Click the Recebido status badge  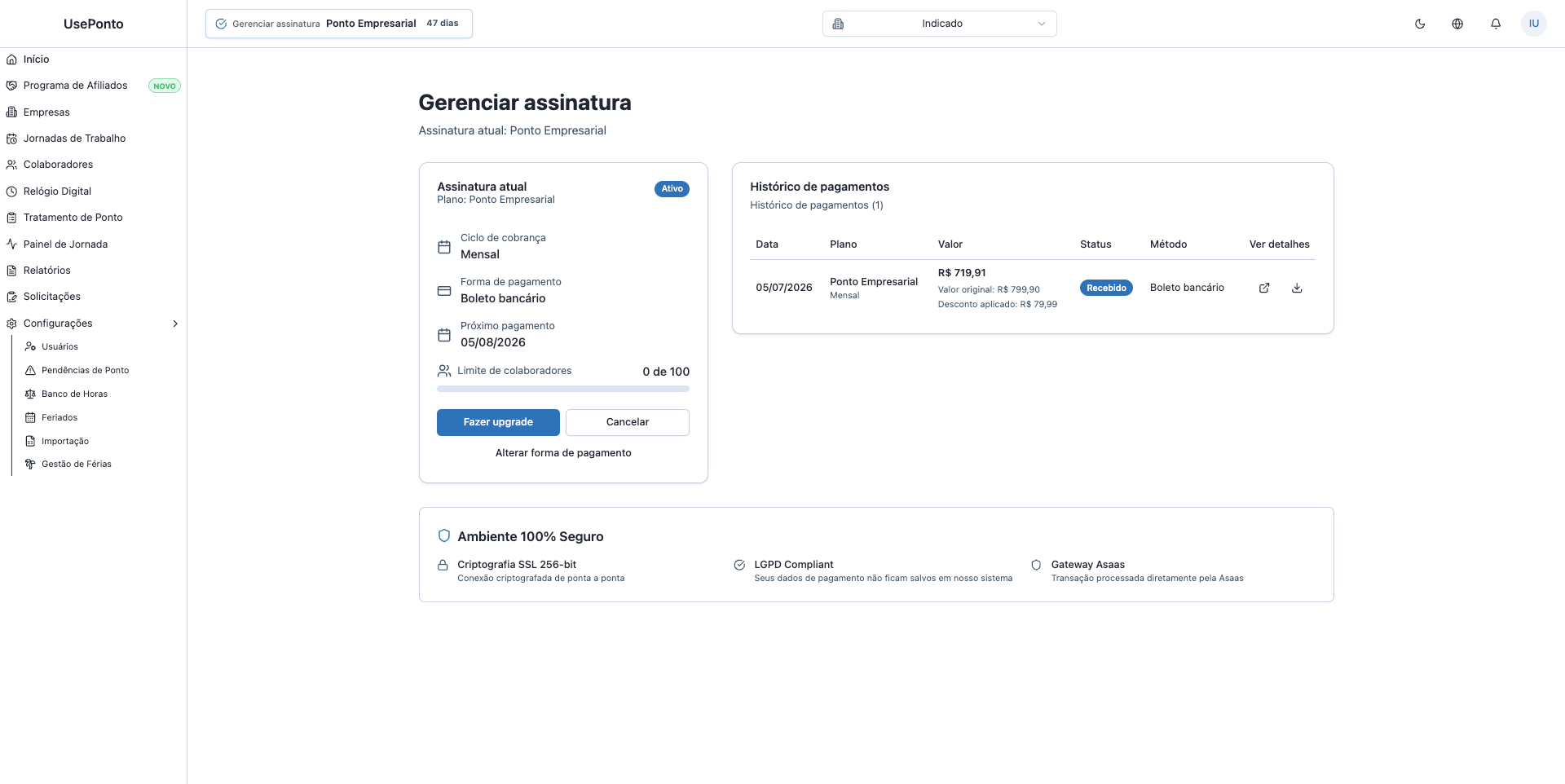pyautogui.click(x=1106, y=288)
